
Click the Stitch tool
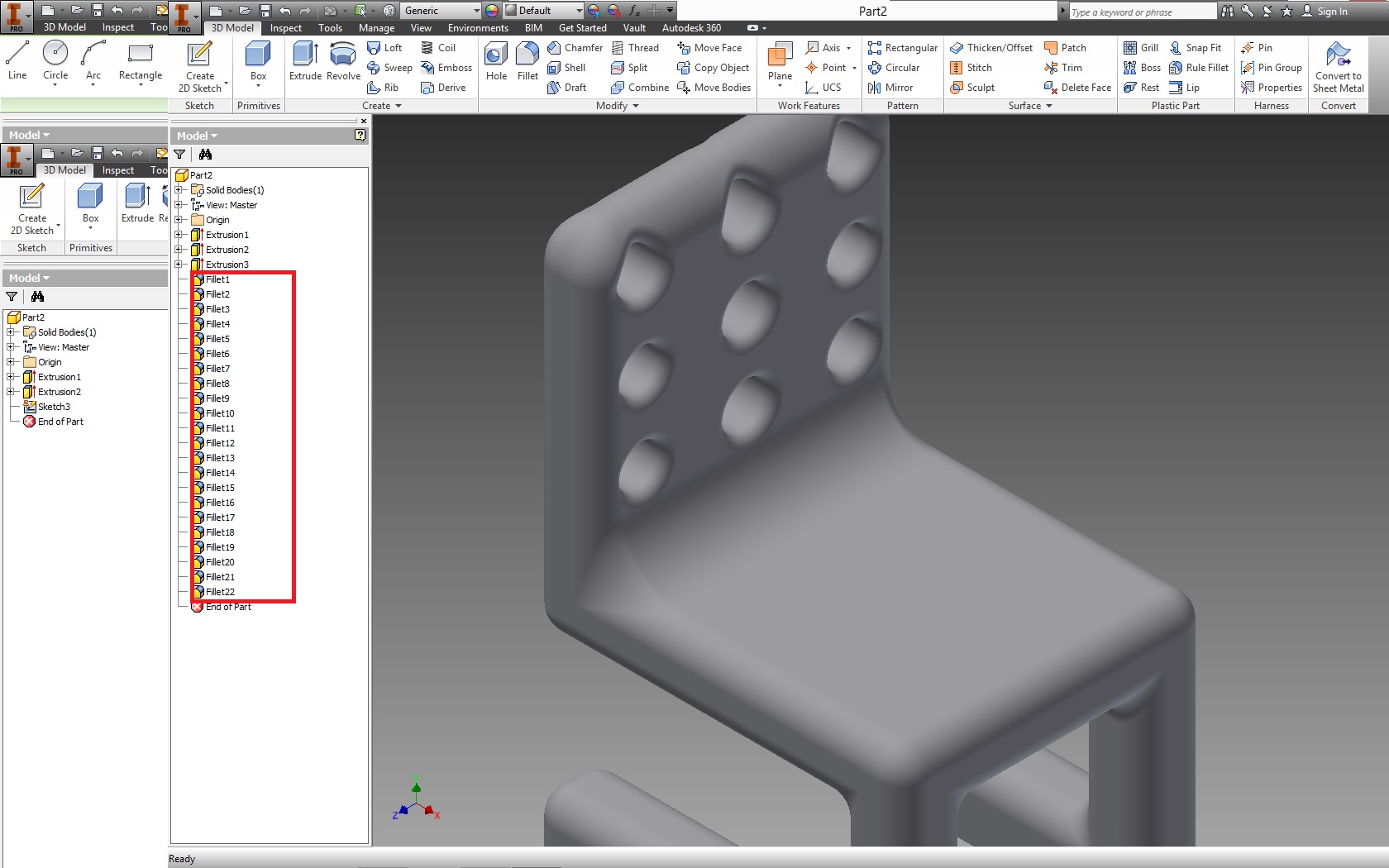[971, 68]
